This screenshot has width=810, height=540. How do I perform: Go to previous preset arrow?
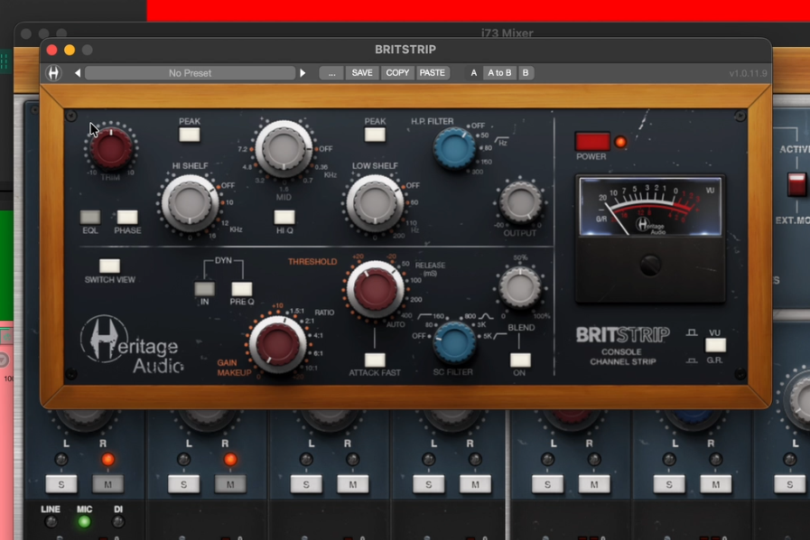pyautogui.click(x=77, y=73)
